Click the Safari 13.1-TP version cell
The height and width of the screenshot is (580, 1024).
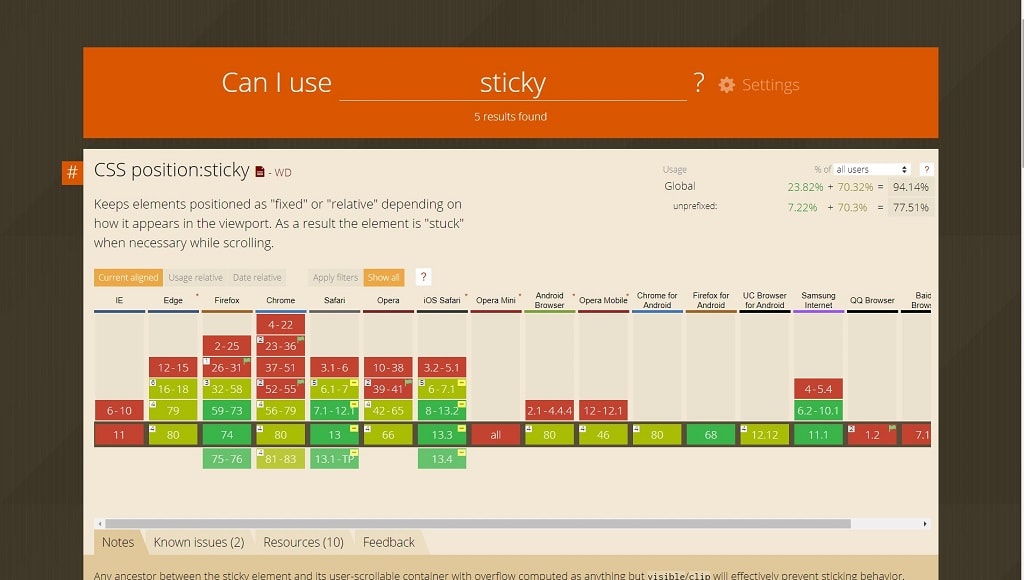[x=334, y=459]
